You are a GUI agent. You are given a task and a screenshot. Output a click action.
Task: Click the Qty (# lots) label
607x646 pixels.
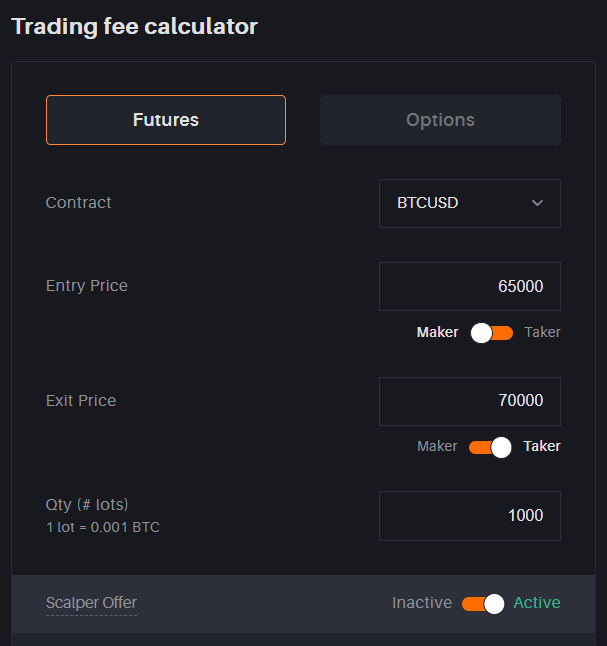click(87, 504)
